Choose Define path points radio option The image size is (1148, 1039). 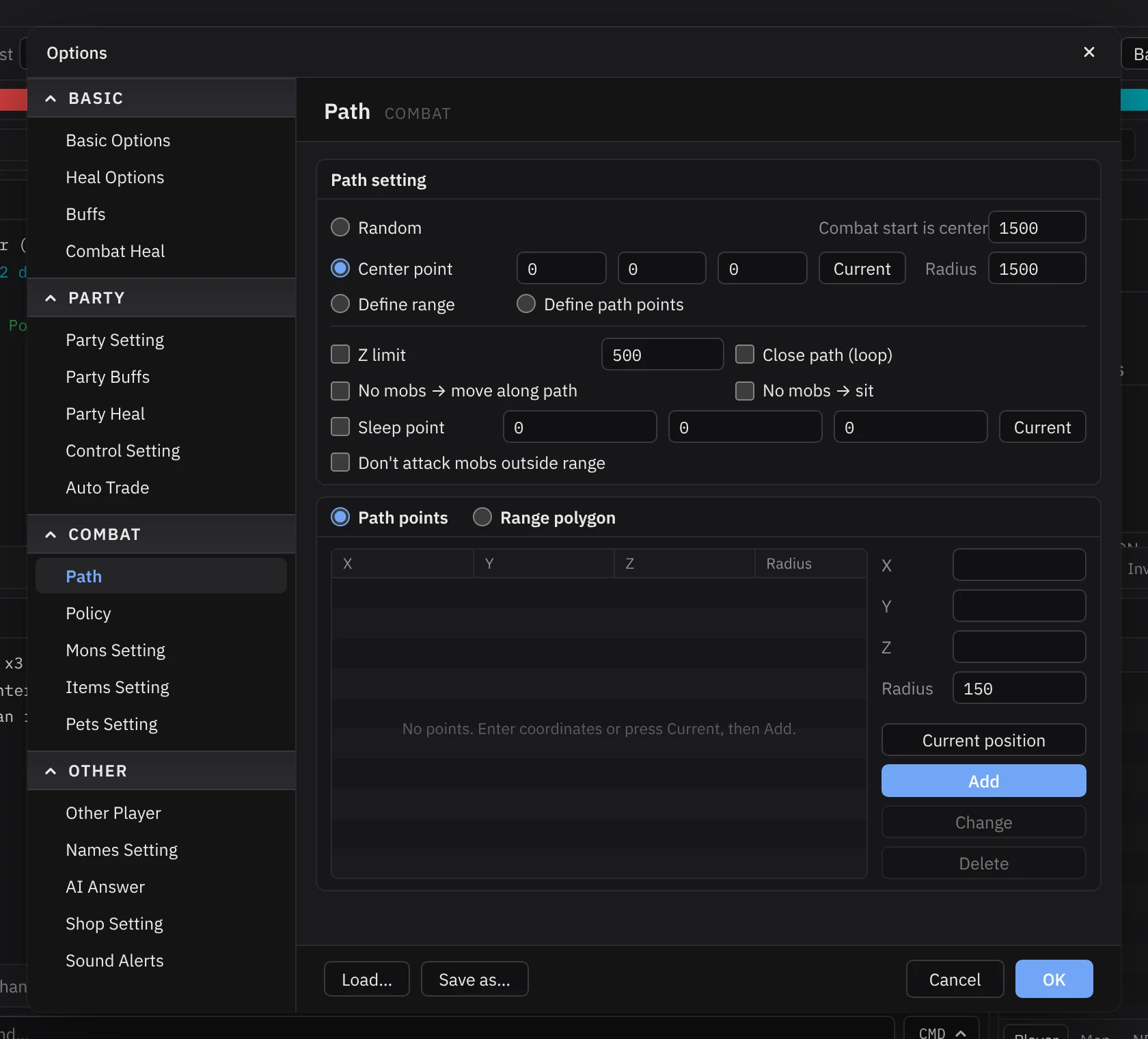point(526,303)
